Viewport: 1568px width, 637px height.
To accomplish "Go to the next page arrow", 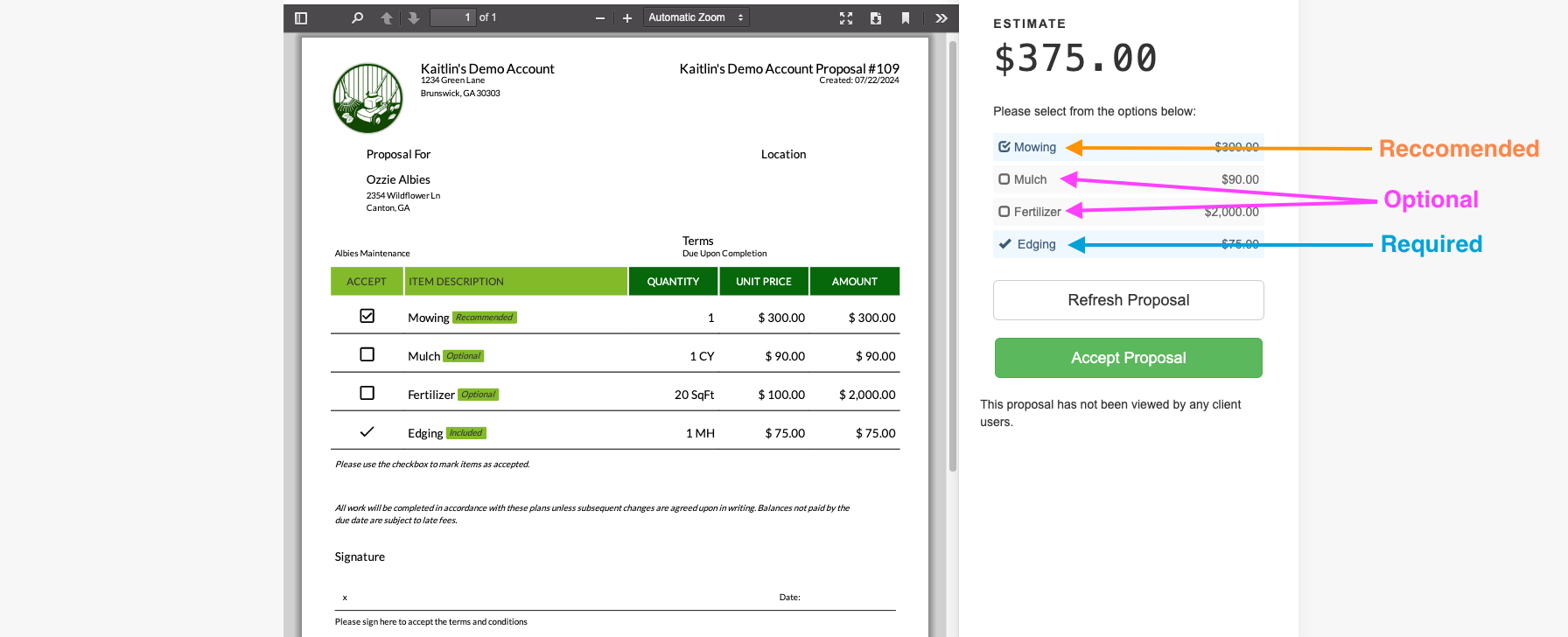I will [x=414, y=18].
